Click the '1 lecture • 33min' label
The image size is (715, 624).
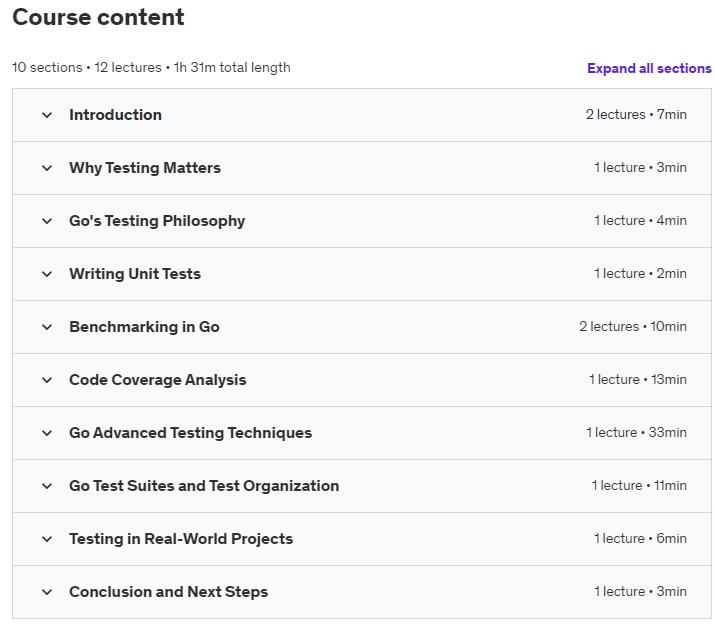(x=636, y=432)
